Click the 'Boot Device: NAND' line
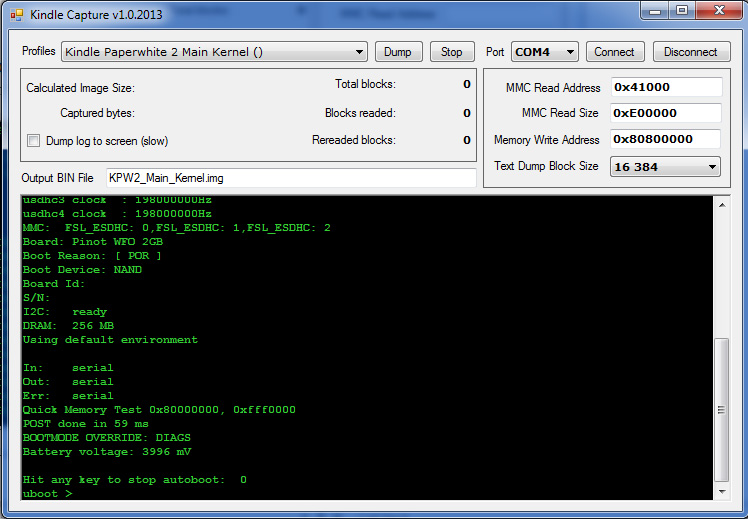Screen dimensions: 748x519 tap(82, 270)
